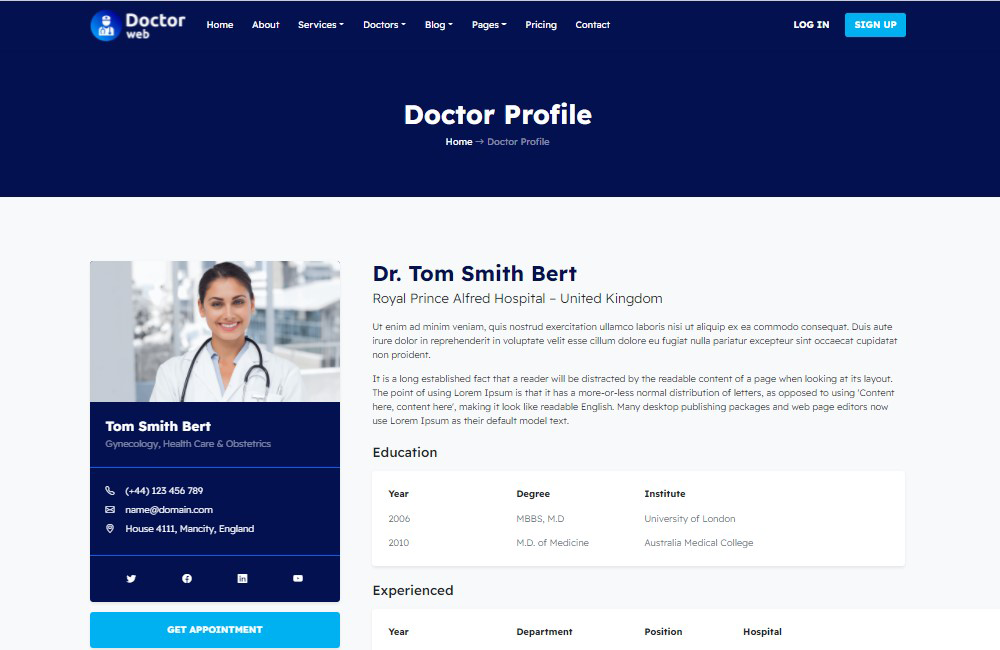Go to the About page

click(x=266, y=25)
